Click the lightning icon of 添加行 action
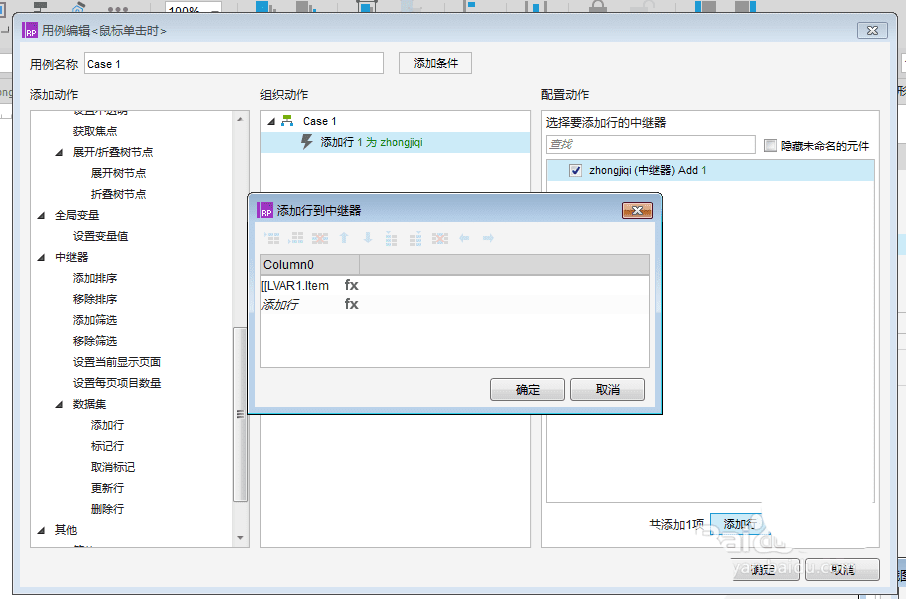Screen dimensions: 906x599 tap(307, 142)
